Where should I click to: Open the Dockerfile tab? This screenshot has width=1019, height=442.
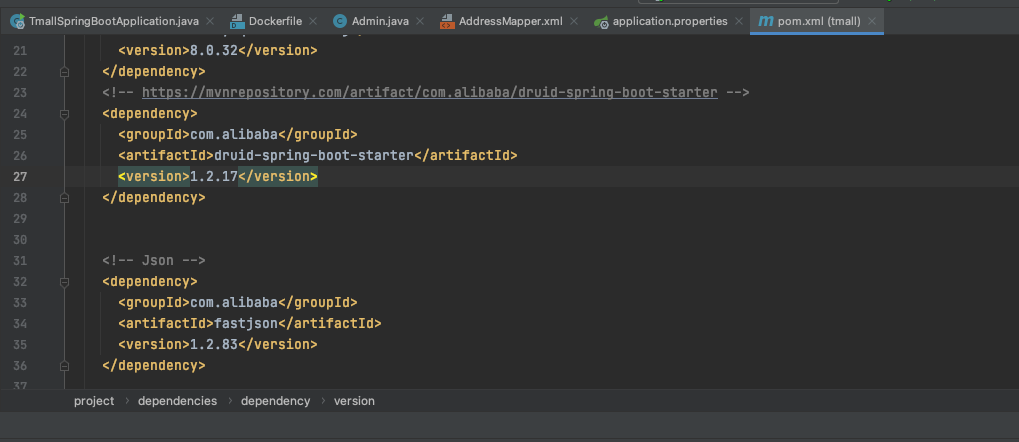tap(275, 21)
